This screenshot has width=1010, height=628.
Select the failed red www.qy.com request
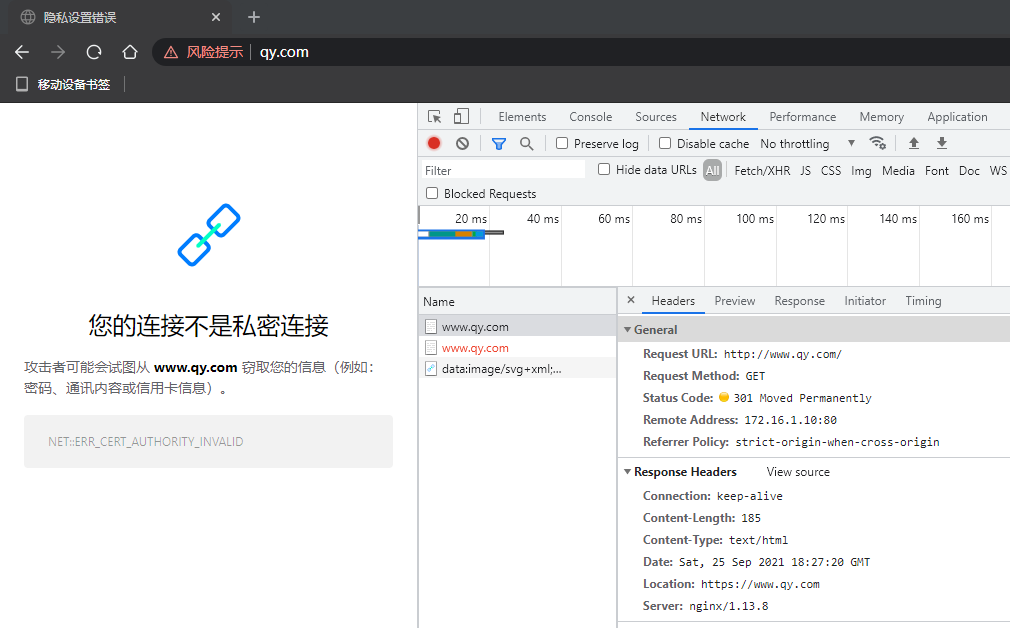(x=518, y=348)
